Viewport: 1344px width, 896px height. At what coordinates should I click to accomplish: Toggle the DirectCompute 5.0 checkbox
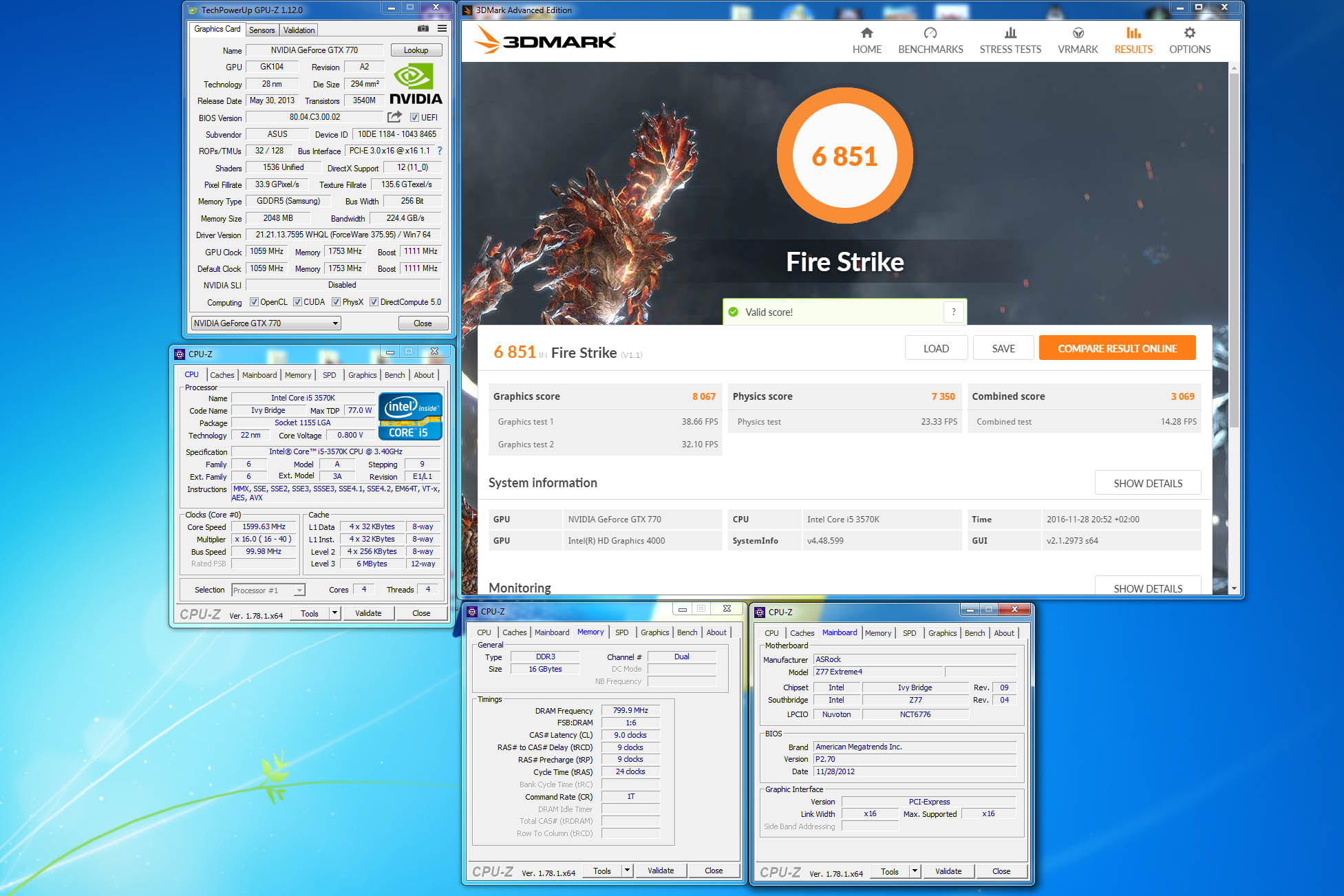pos(374,302)
